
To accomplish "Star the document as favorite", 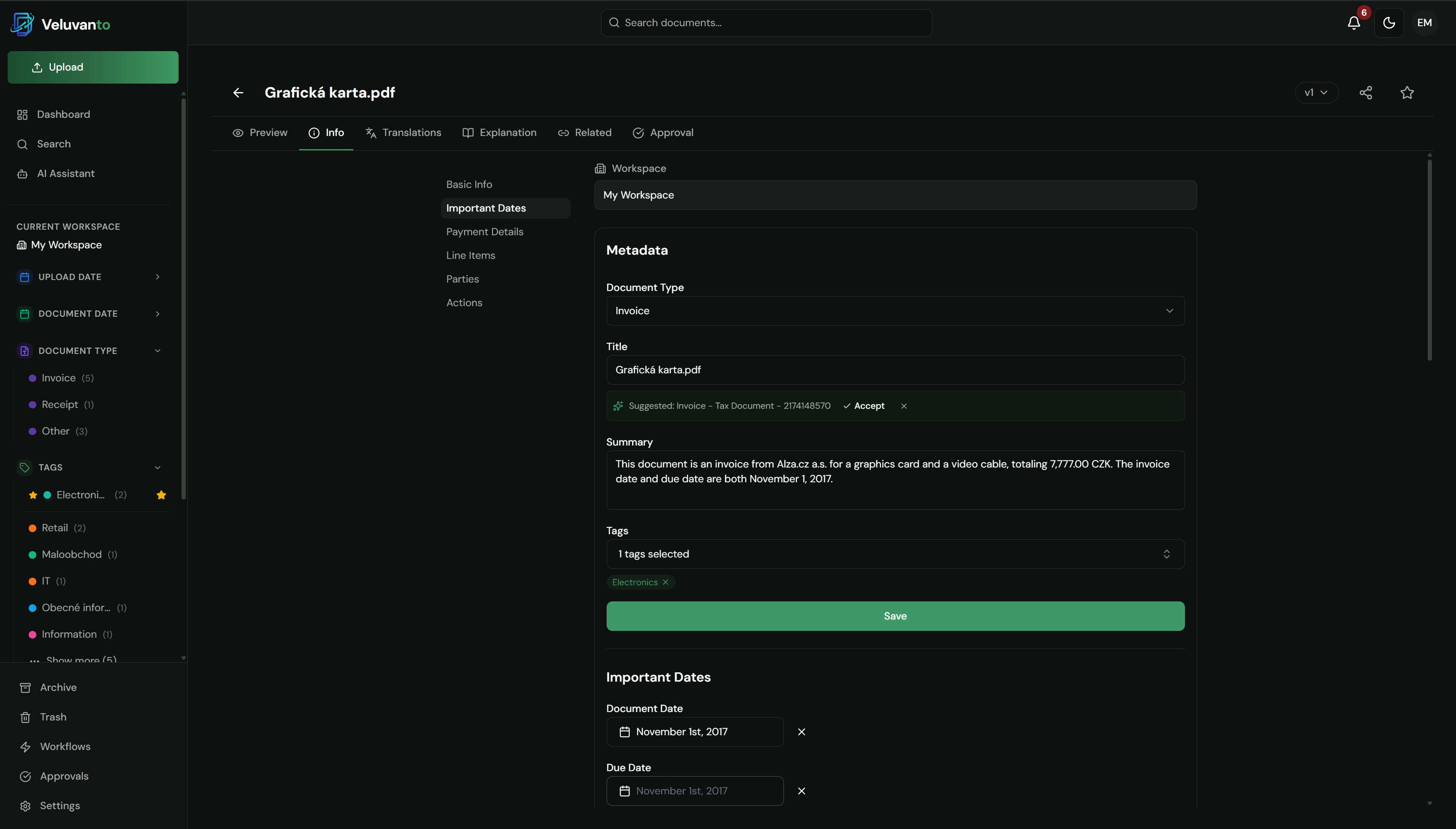I will click(1407, 93).
